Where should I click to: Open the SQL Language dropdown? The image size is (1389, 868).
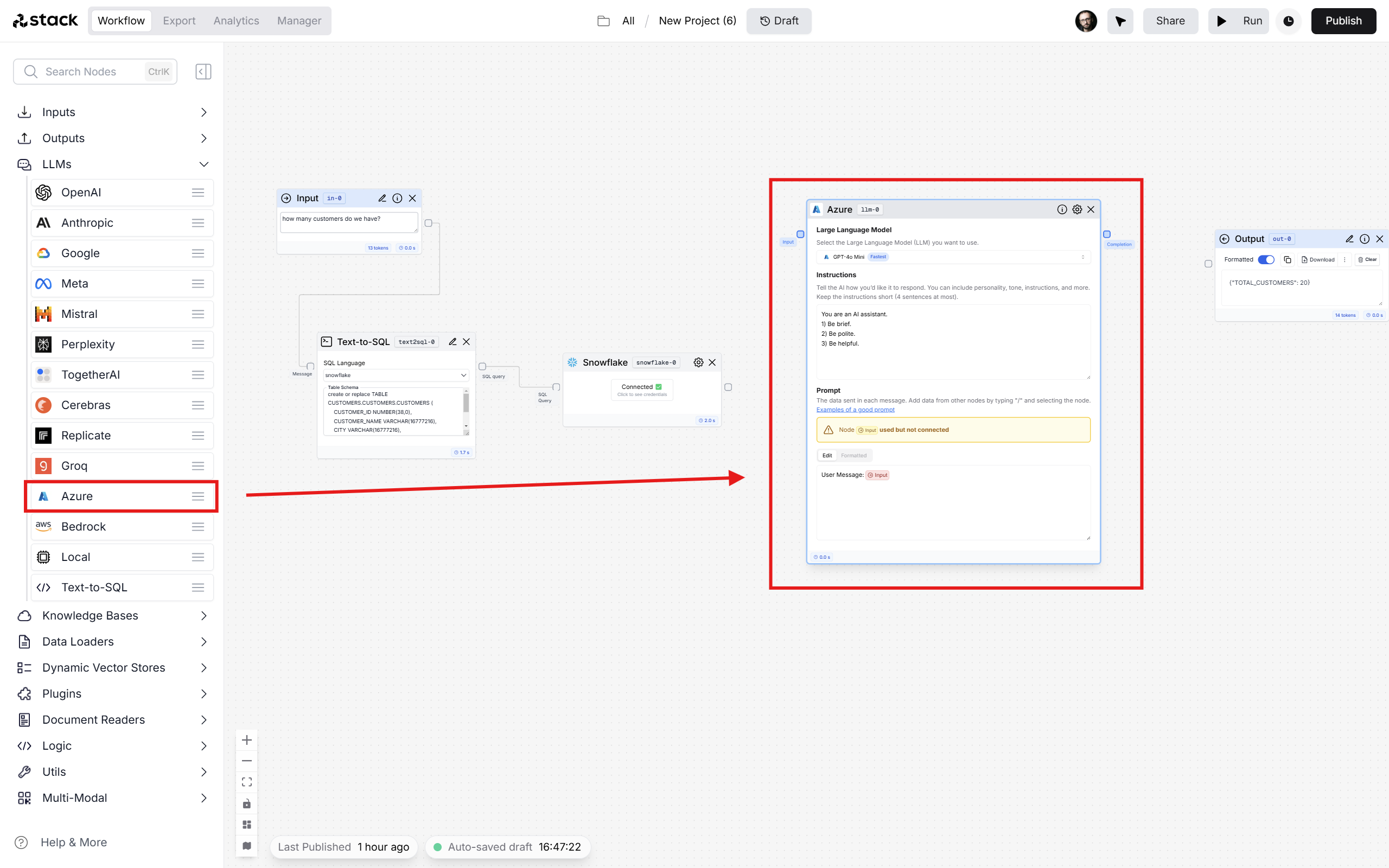(396, 375)
